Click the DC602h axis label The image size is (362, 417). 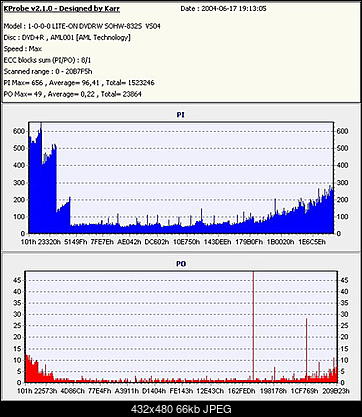coord(156,242)
